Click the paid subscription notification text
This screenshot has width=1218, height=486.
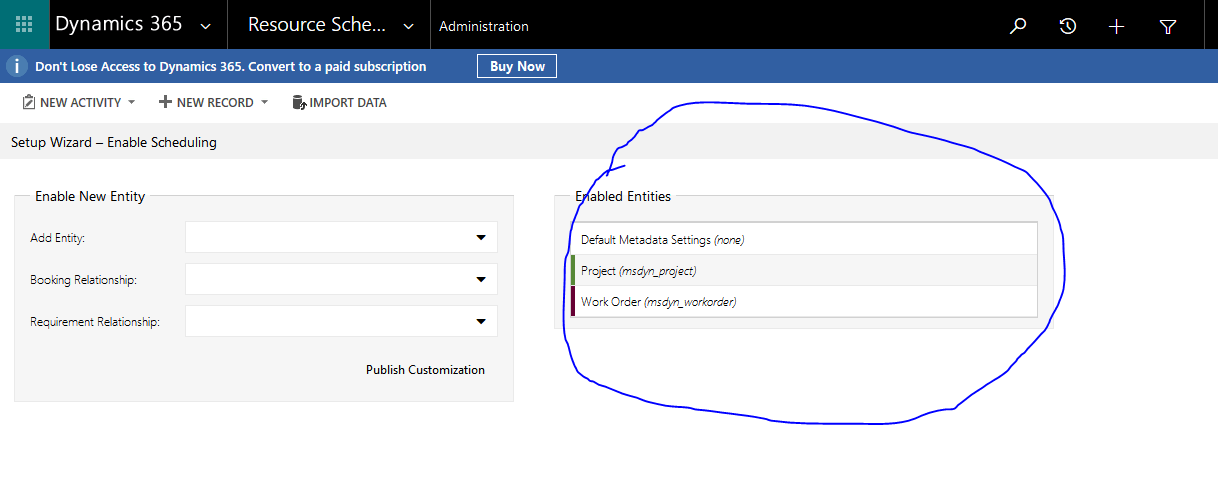point(231,66)
